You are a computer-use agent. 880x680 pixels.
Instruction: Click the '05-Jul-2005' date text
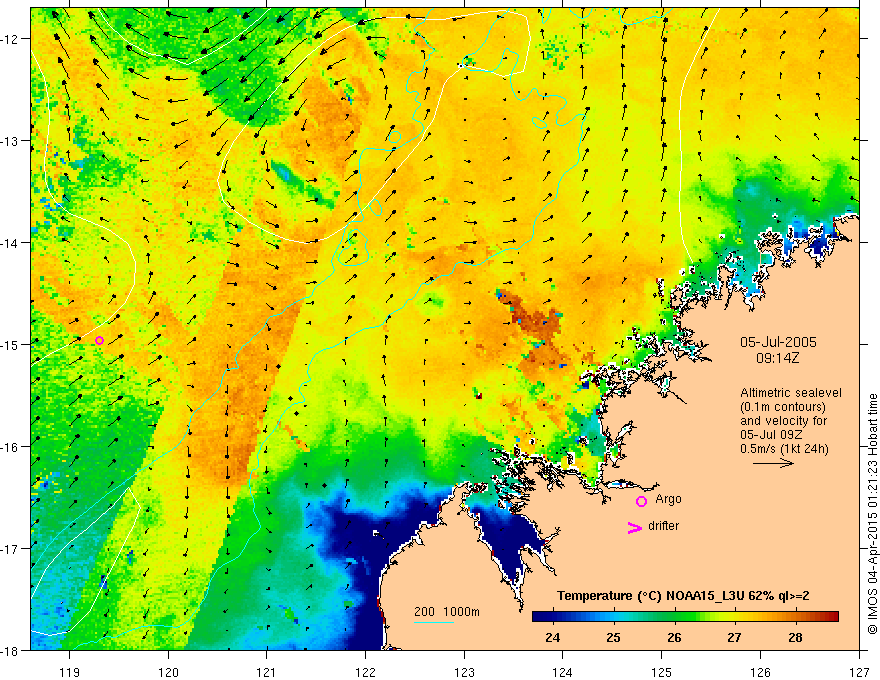pyautogui.click(x=778, y=342)
